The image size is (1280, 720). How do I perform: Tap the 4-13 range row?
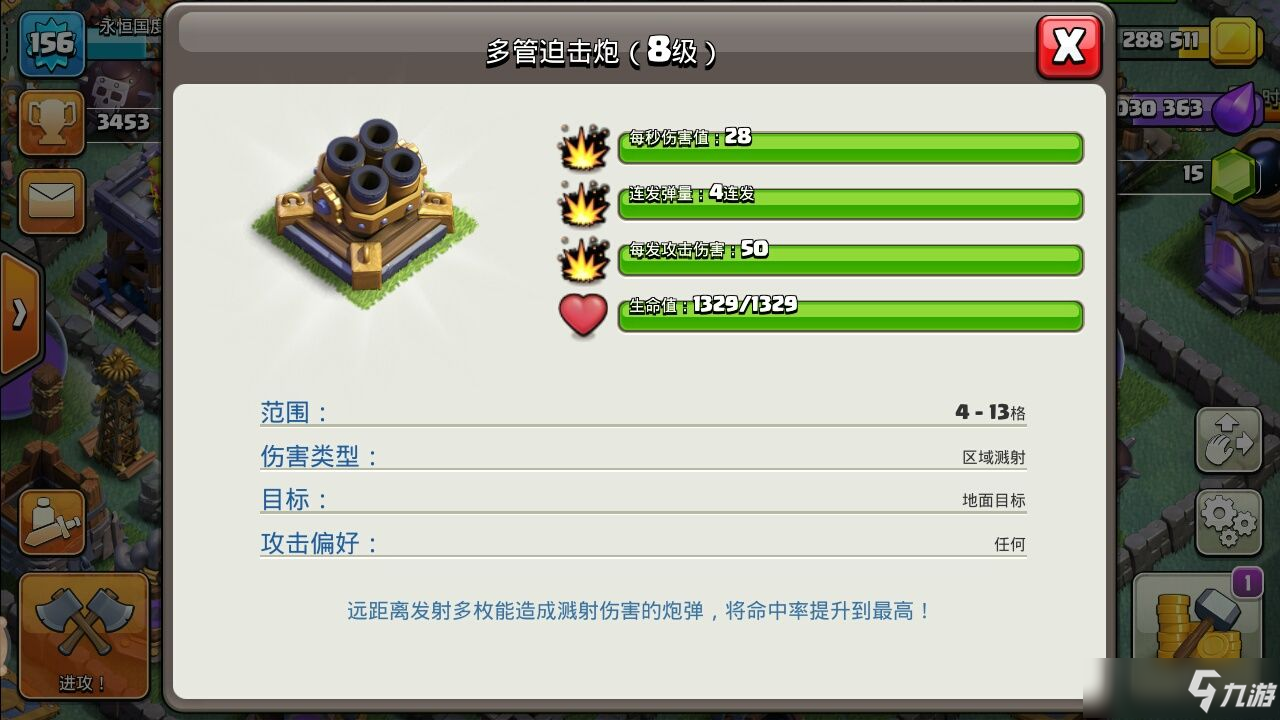pyautogui.click(x=643, y=412)
